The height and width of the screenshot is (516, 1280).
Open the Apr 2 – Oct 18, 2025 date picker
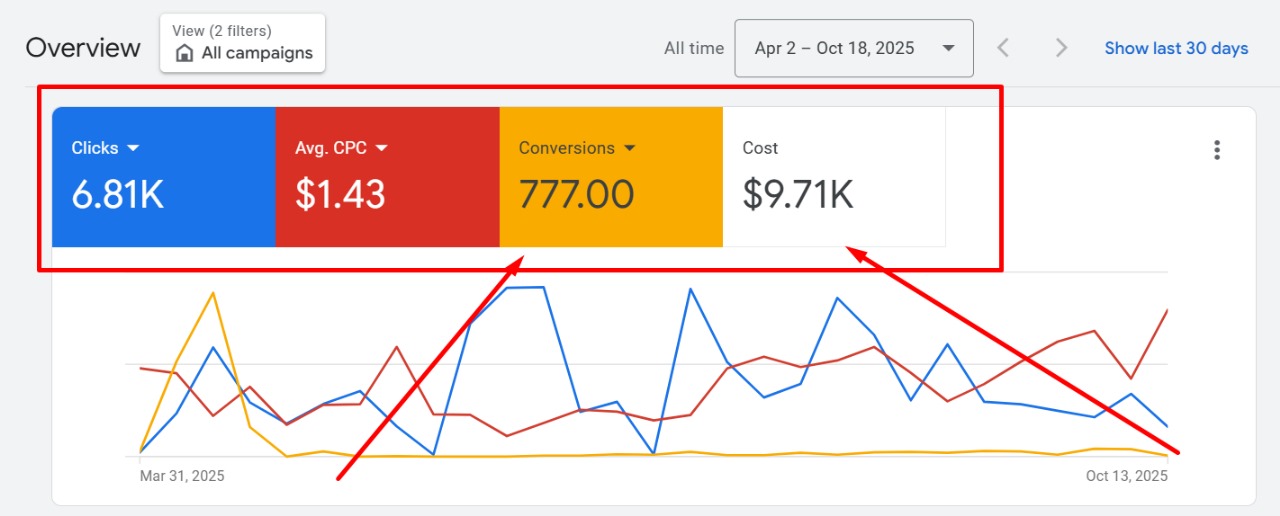[x=853, y=48]
